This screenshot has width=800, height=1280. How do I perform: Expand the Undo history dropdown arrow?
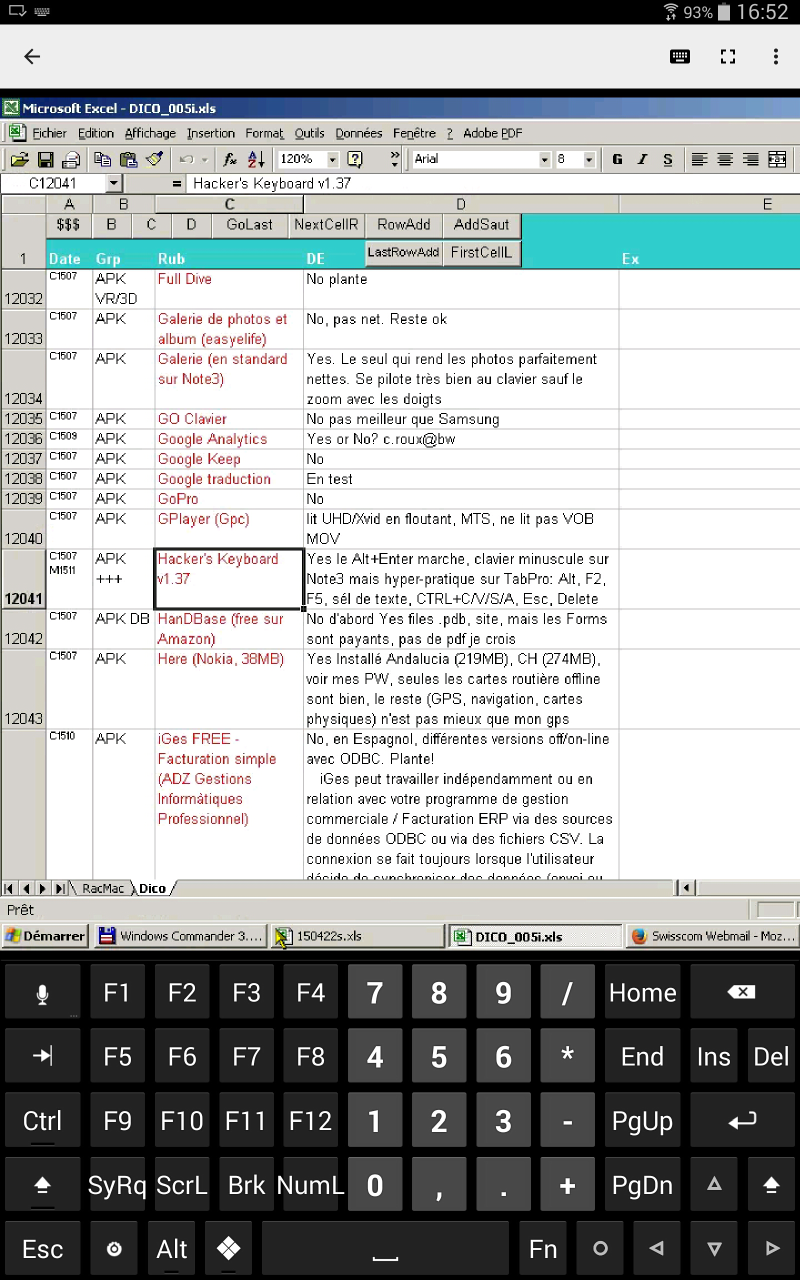coord(205,160)
